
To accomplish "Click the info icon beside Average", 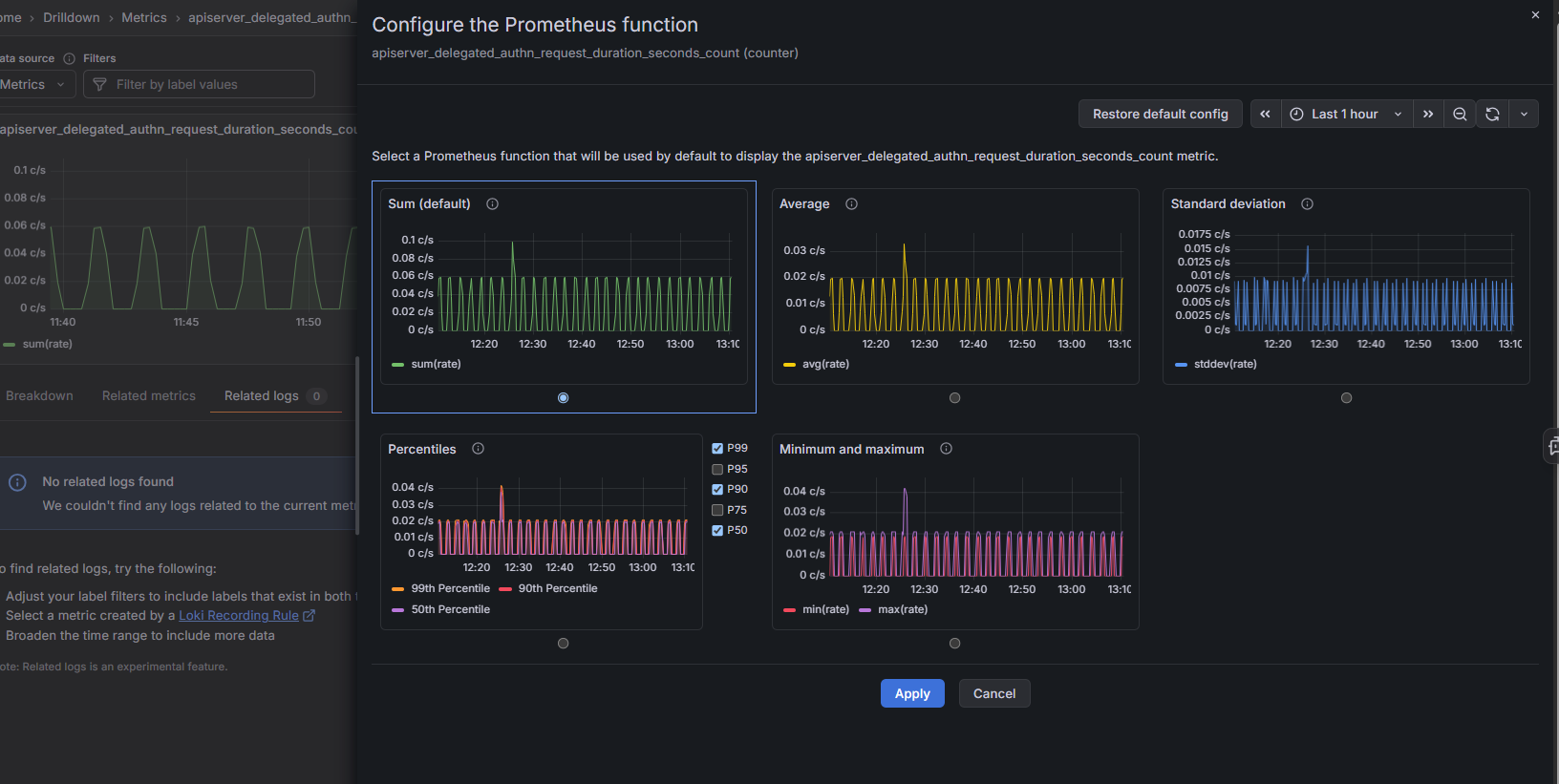I will (851, 203).
